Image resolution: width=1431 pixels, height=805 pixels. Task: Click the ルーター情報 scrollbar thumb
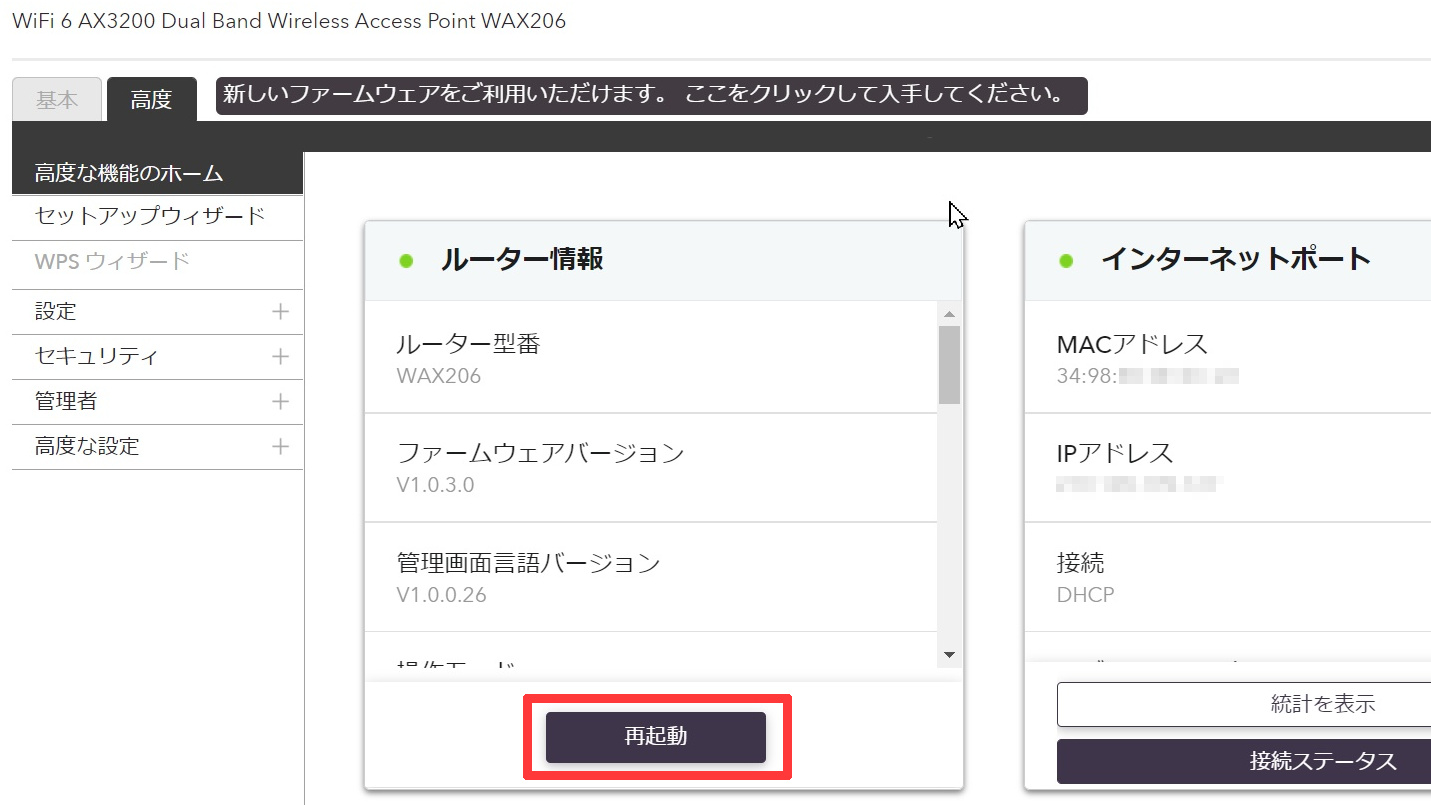pos(950,365)
